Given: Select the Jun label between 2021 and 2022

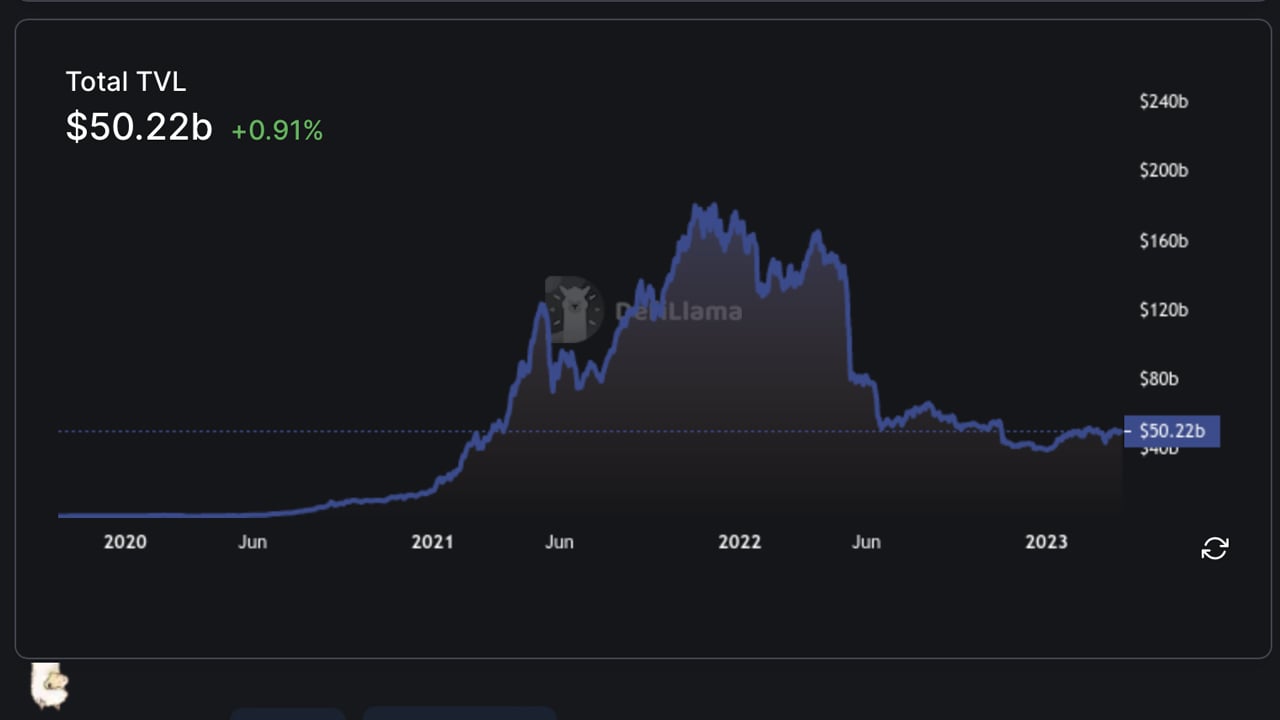Looking at the screenshot, I should tap(559, 542).
